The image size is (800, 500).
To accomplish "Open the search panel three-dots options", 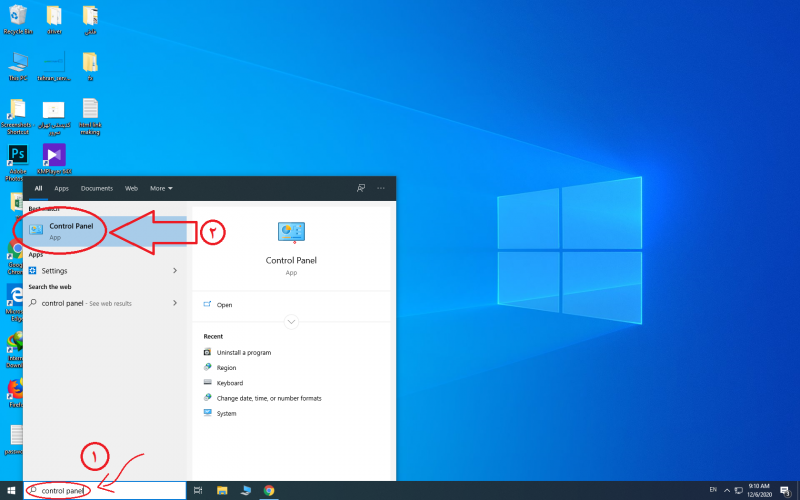I will click(x=381, y=188).
